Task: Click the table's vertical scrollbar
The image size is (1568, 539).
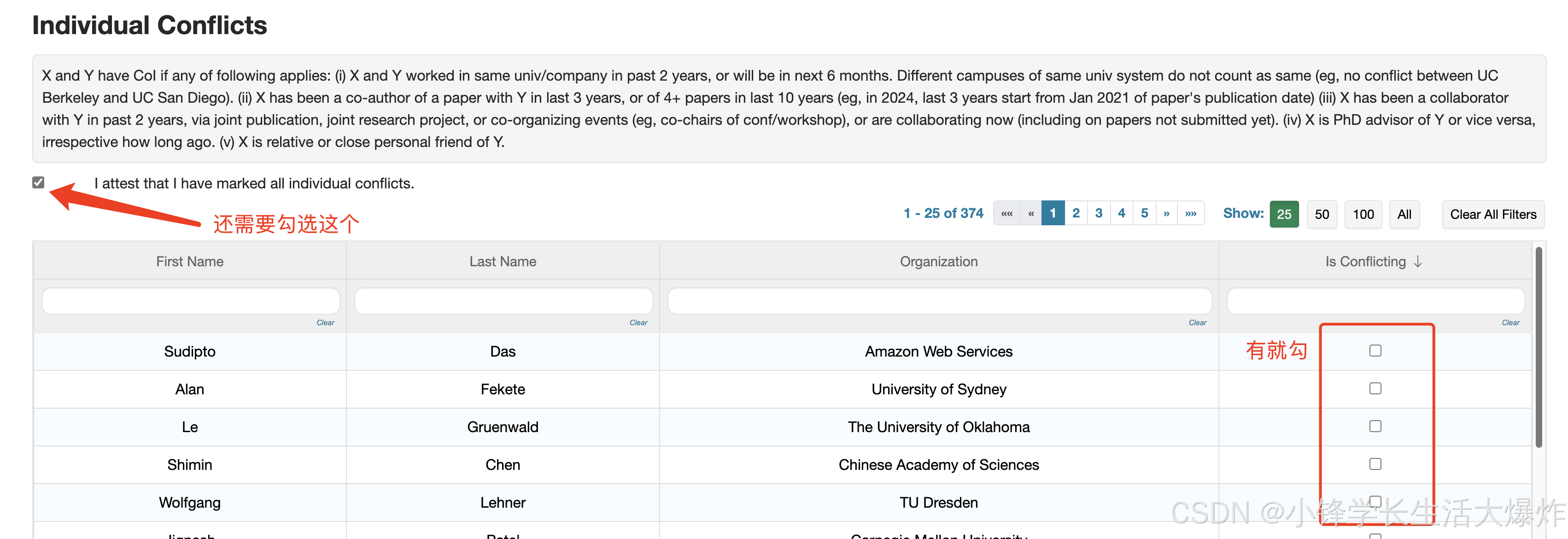Action: click(x=1538, y=347)
